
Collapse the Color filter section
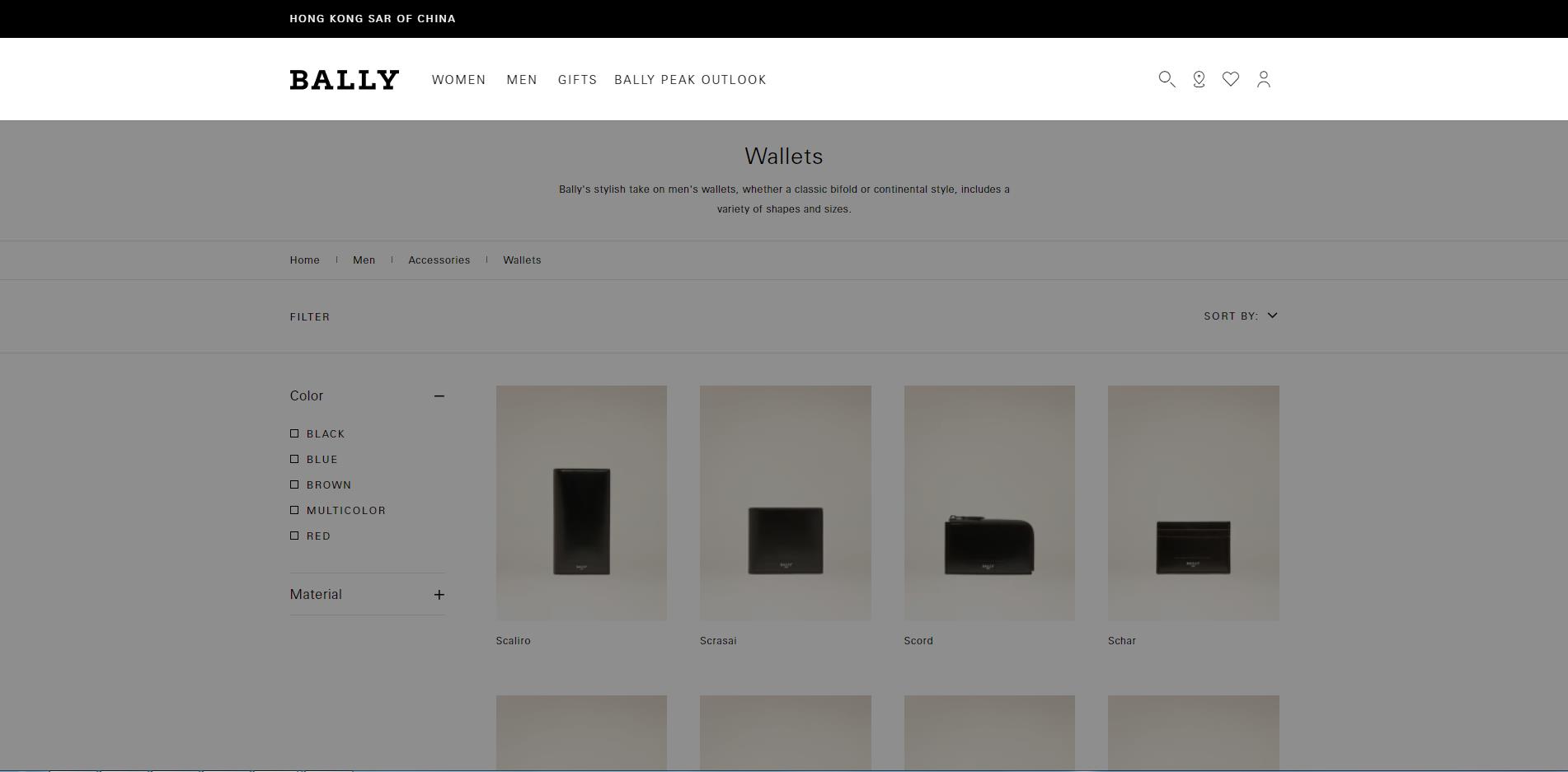pyautogui.click(x=439, y=396)
